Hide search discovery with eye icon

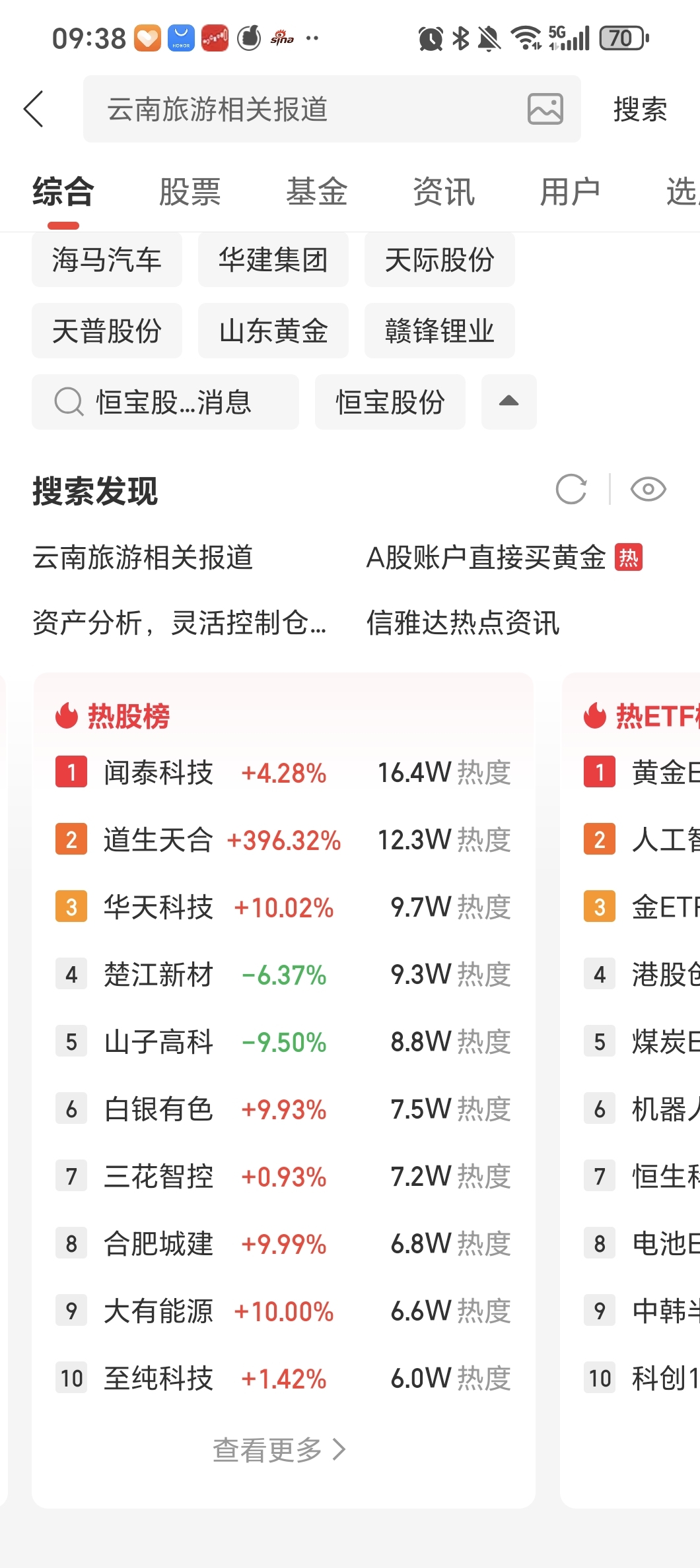(648, 489)
